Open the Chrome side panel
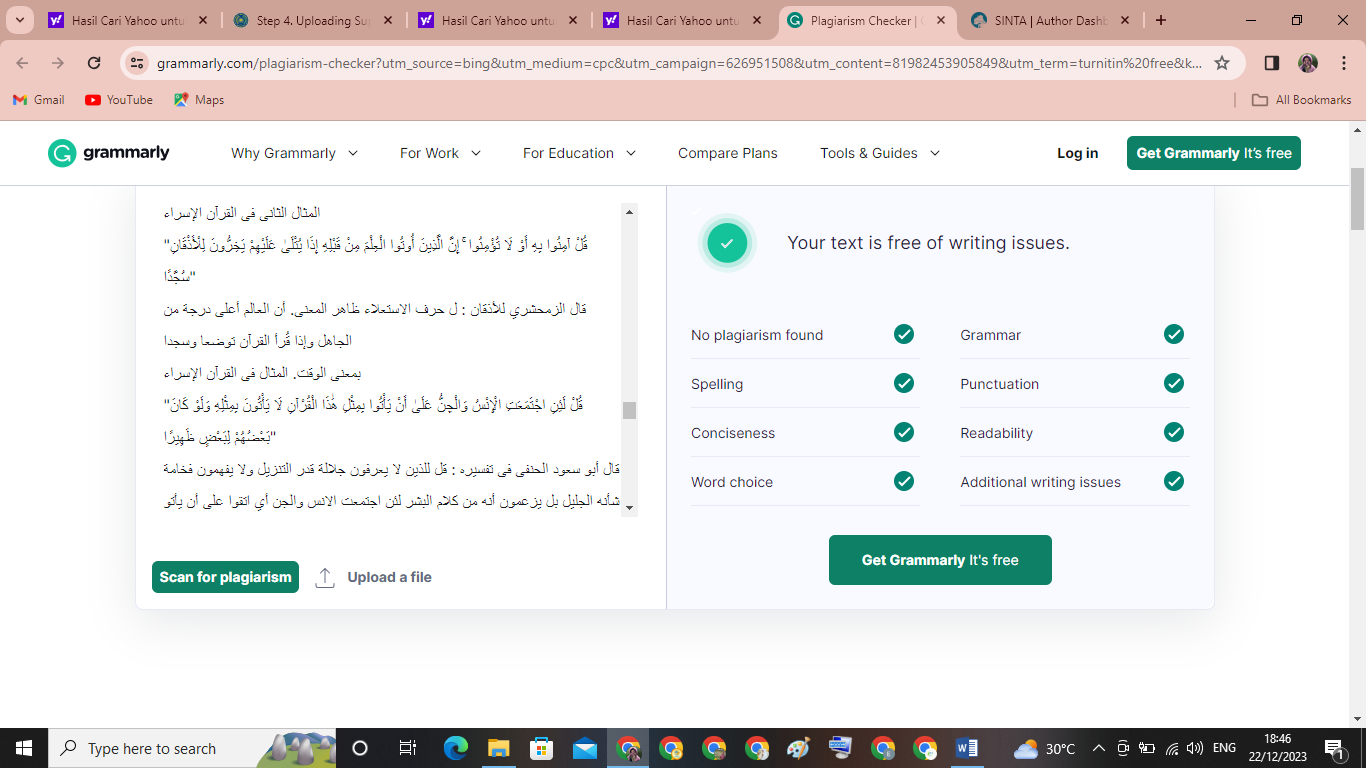Viewport: 1366px width, 768px height. coord(1272,63)
